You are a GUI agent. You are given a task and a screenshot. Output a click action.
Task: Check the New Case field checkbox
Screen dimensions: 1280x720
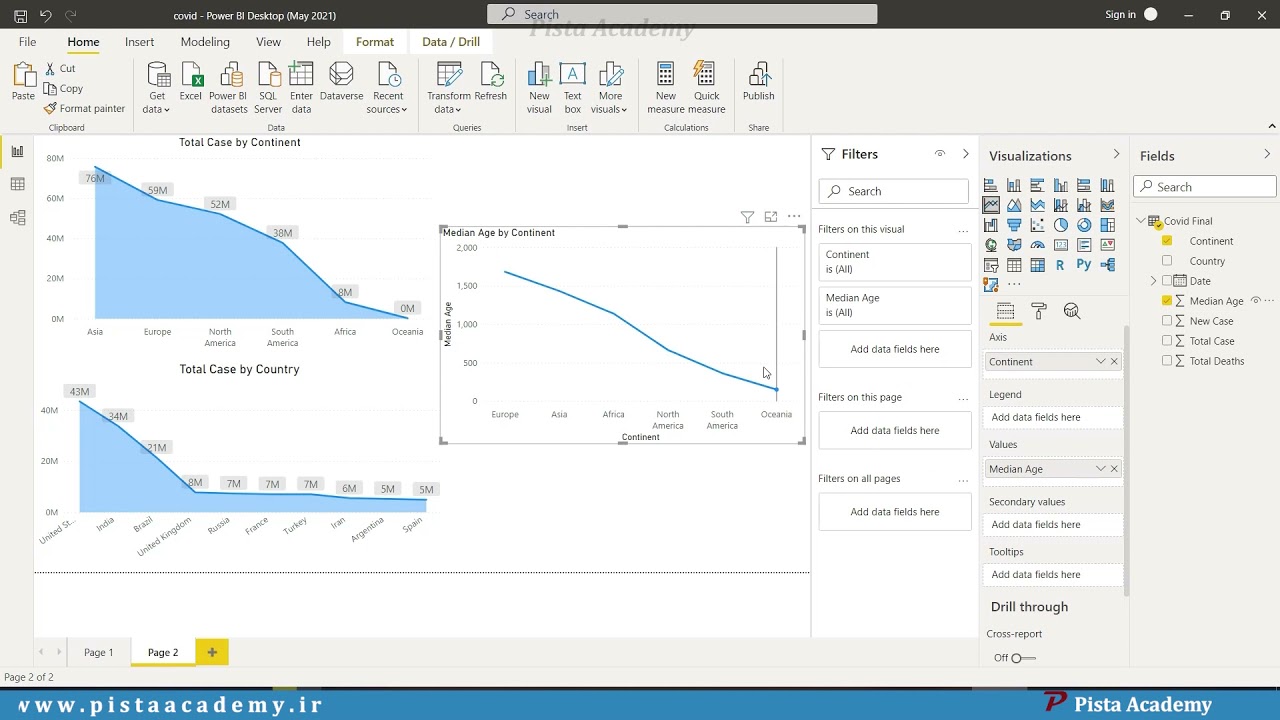(x=1167, y=321)
